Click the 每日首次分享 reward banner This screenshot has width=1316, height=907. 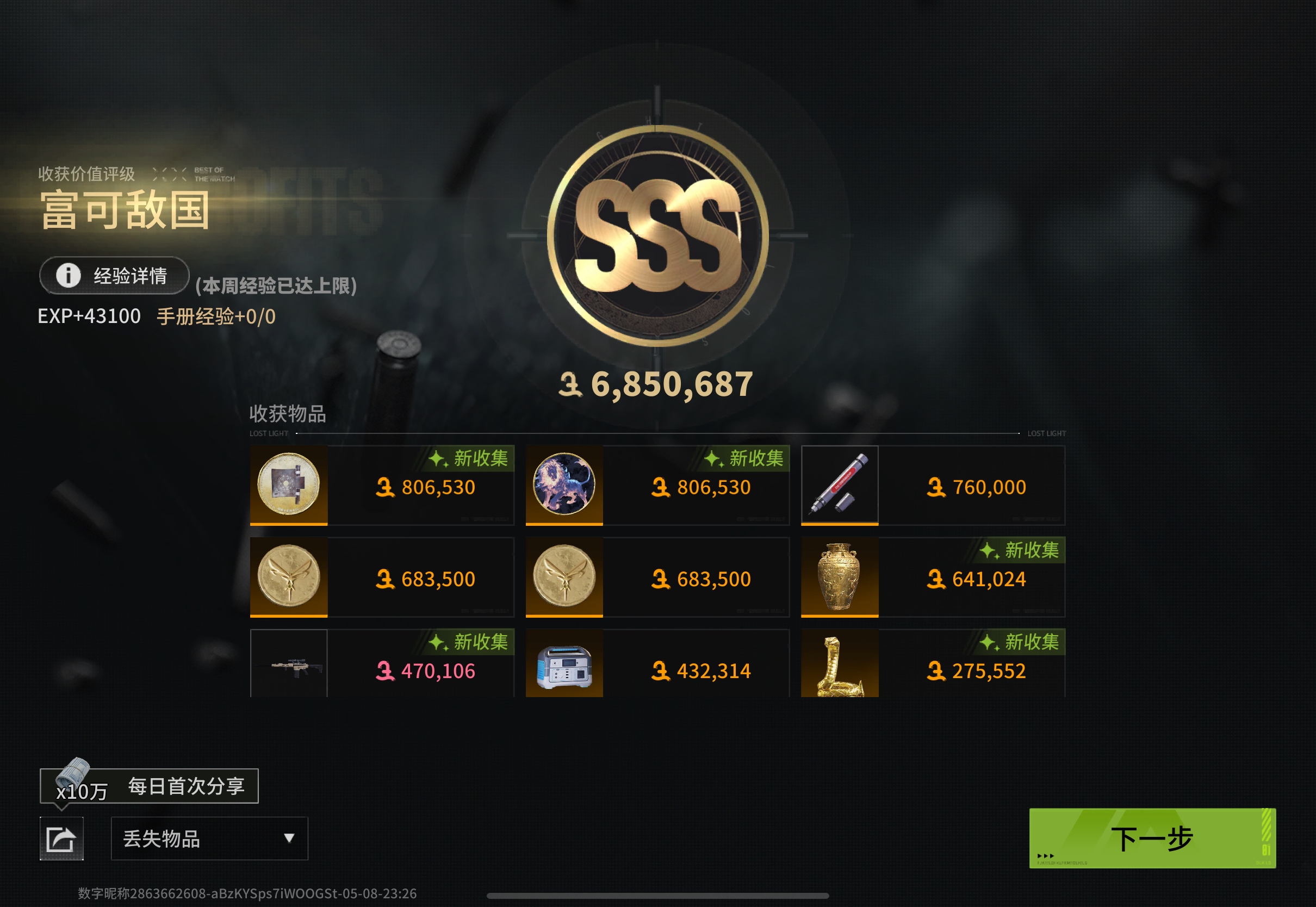tap(149, 786)
